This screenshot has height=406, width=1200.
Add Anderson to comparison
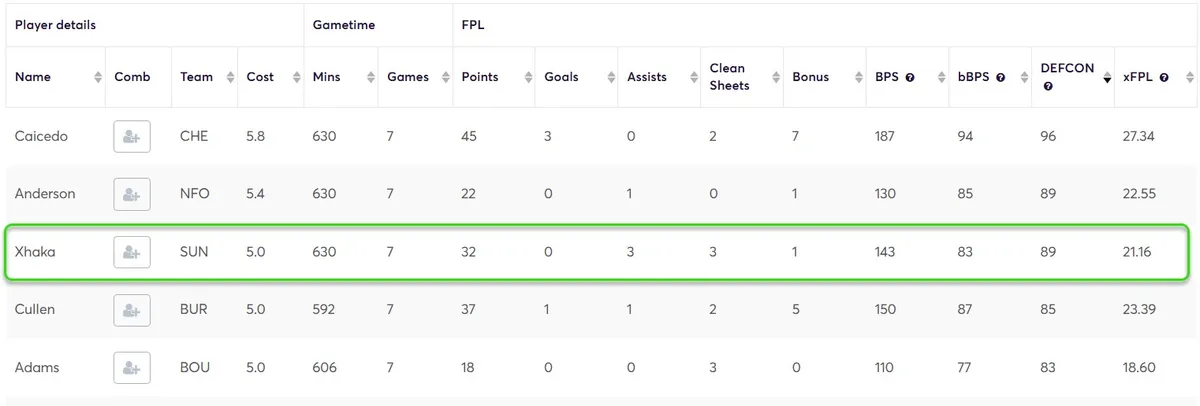tap(132, 194)
